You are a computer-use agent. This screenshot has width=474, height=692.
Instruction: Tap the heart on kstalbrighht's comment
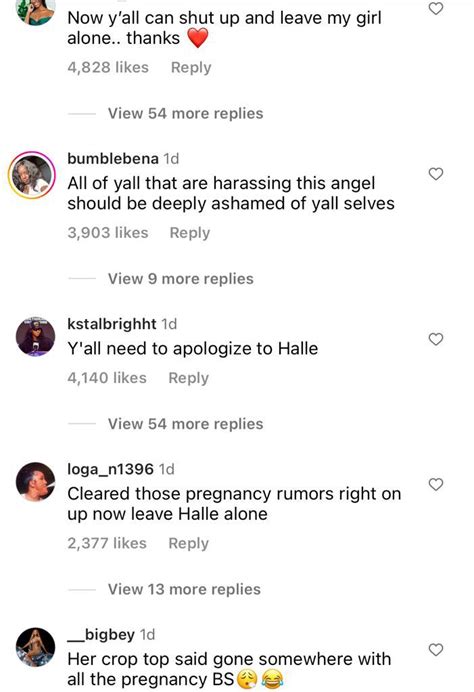436,339
